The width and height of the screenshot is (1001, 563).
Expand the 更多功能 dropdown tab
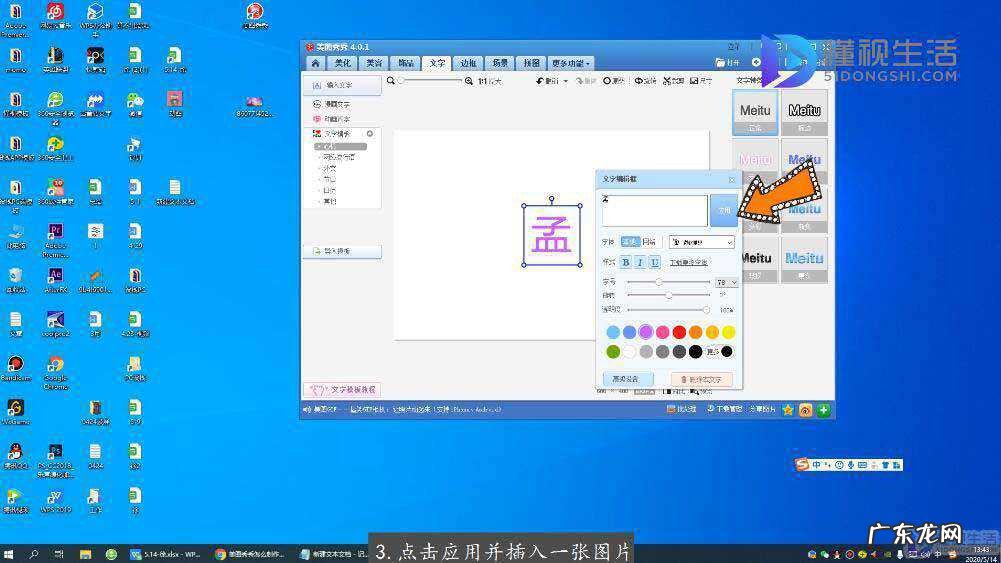[x=571, y=63]
